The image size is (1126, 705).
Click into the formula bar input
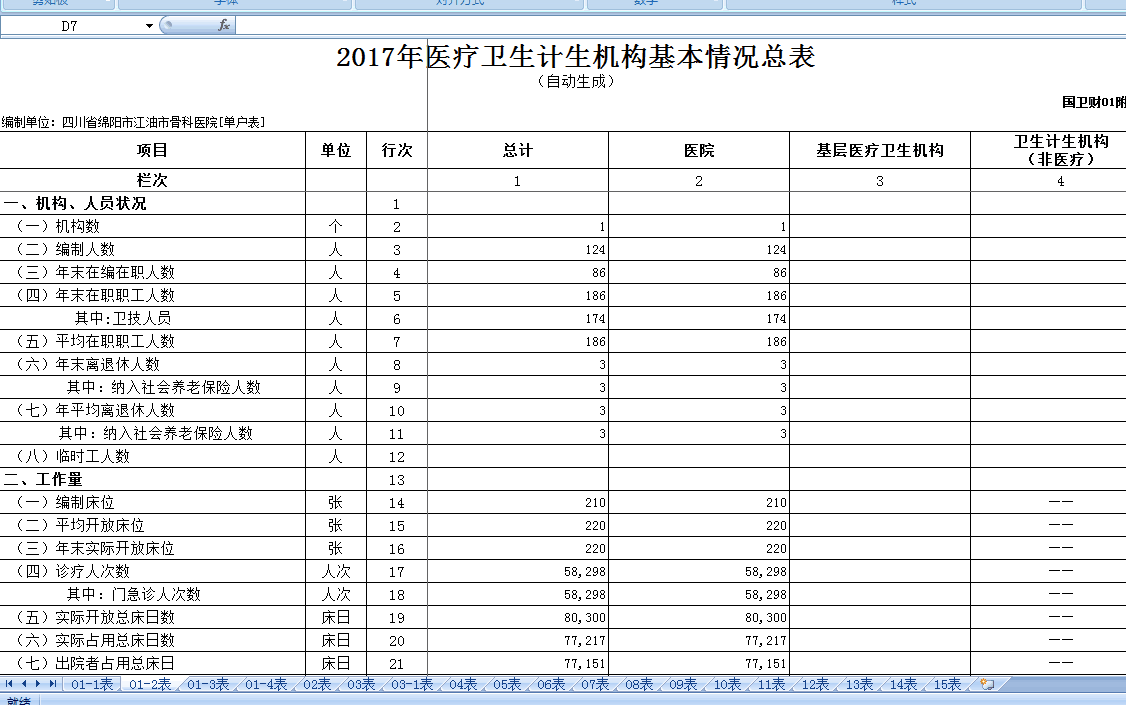point(681,26)
